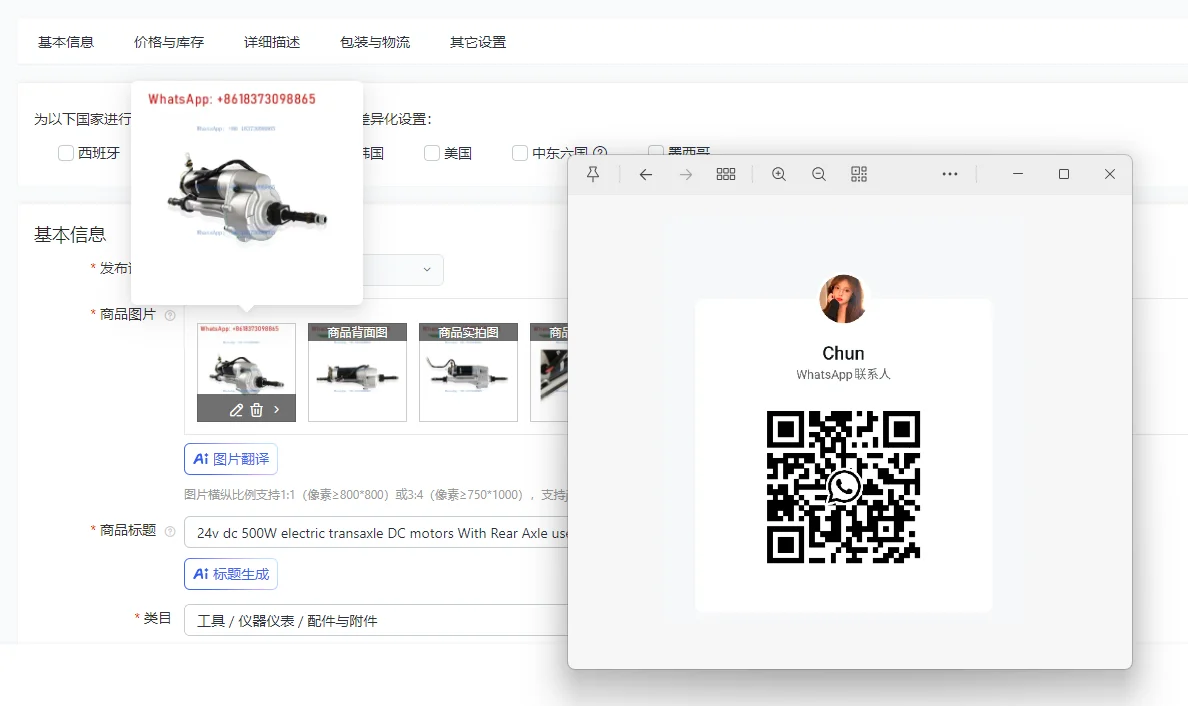Click the AI 图片翻译 button
The height and width of the screenshot is (706, 1188).
(x=231, y=459)
